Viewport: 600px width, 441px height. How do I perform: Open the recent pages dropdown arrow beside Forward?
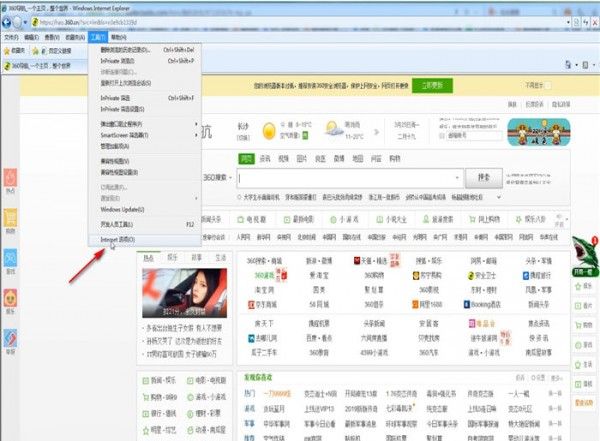pyautogui.click(x=25, y=23)
